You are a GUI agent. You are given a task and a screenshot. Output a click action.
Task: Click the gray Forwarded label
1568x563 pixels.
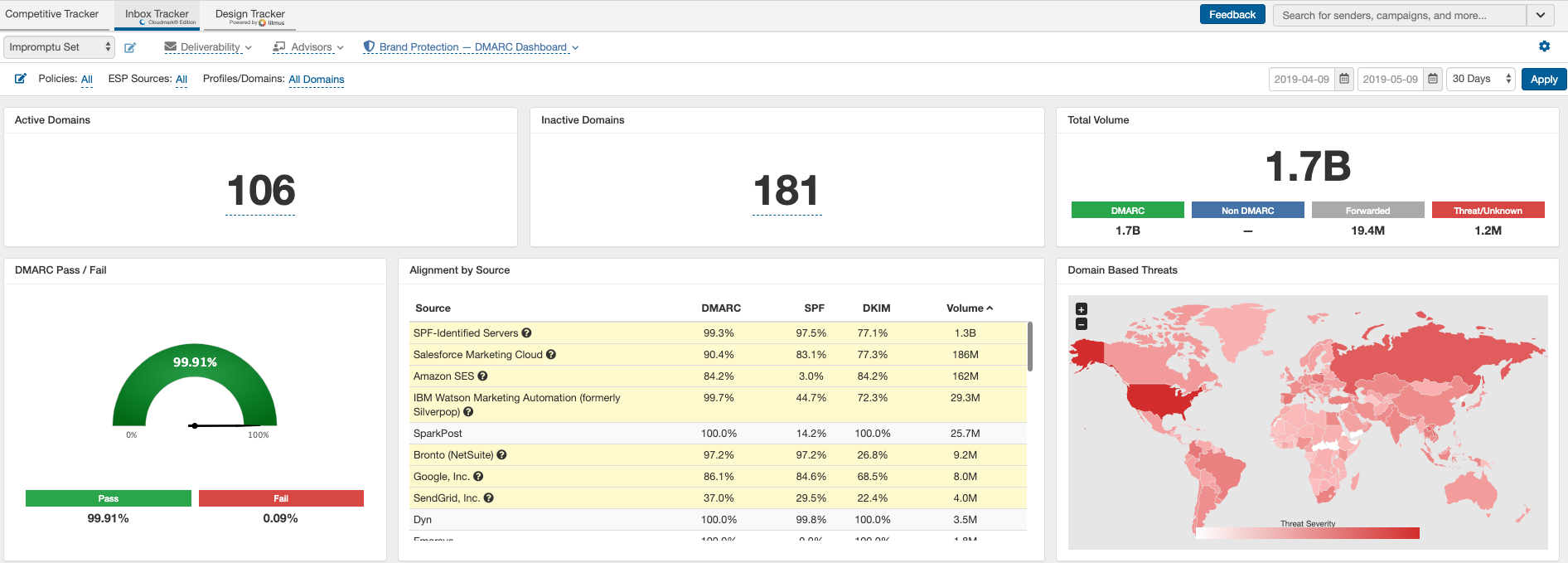[1368, 211]
